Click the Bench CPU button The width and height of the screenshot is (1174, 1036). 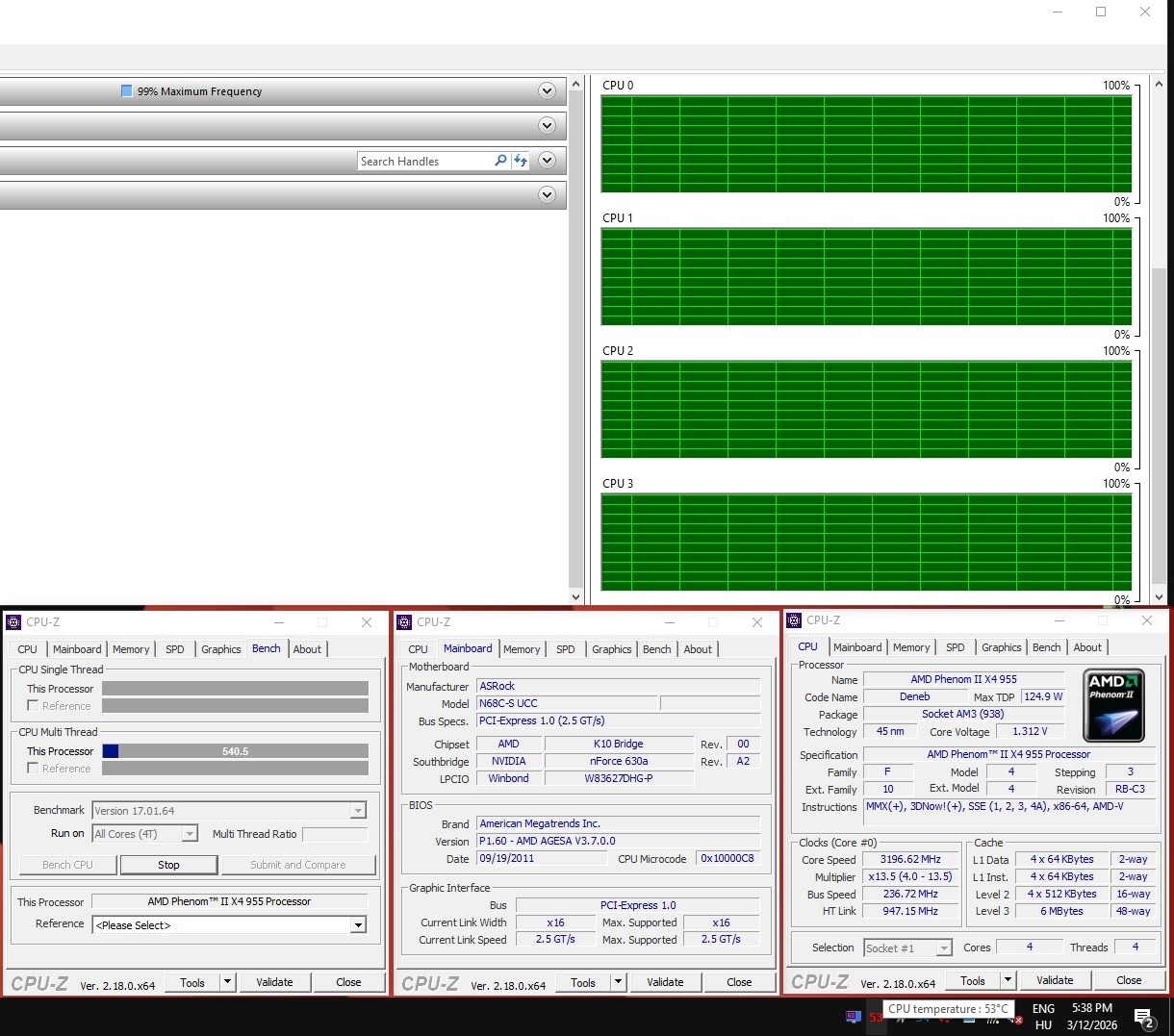pyautogui.click(x=67, y=865)
